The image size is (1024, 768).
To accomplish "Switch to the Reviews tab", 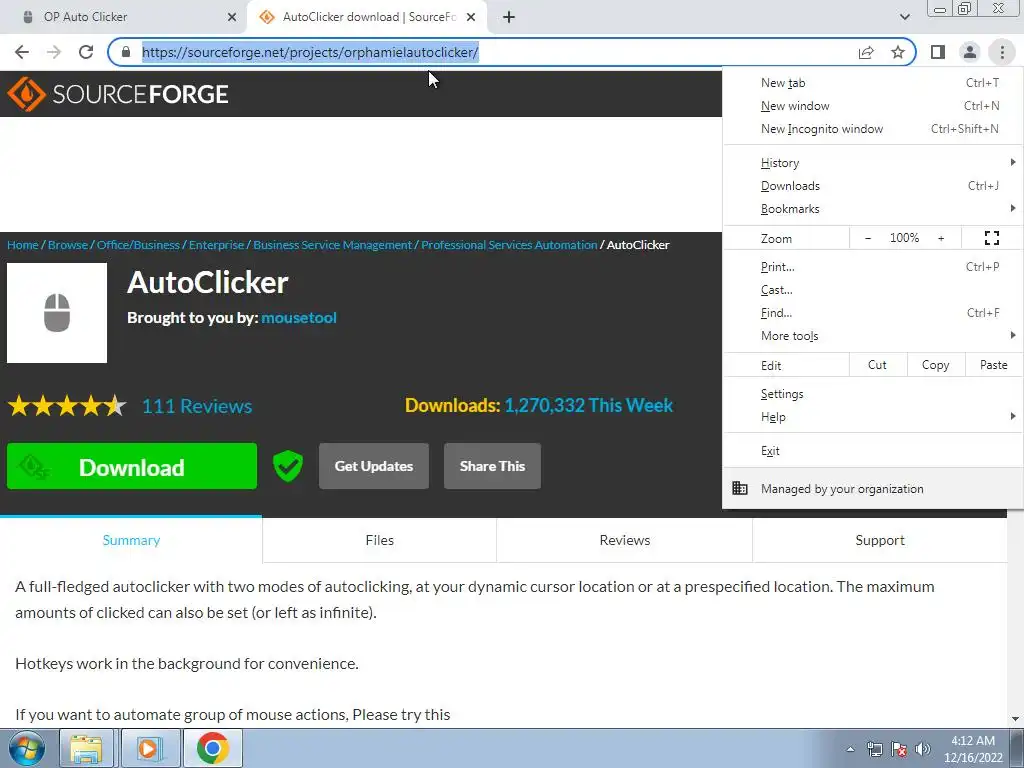I will point(625,540).
